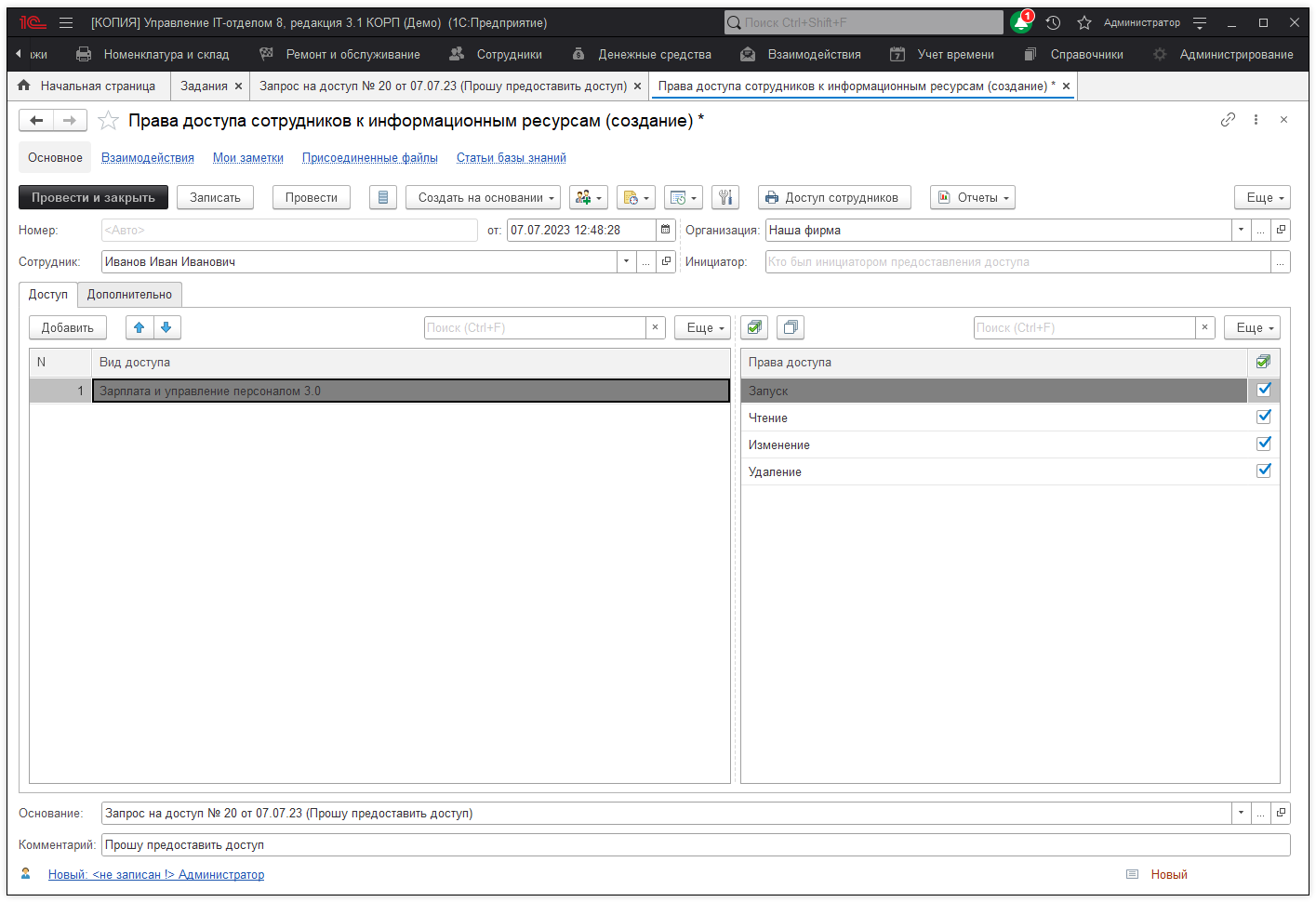
Task: Open Еще menu above rights table
Action: click(x=1253, y=327)
